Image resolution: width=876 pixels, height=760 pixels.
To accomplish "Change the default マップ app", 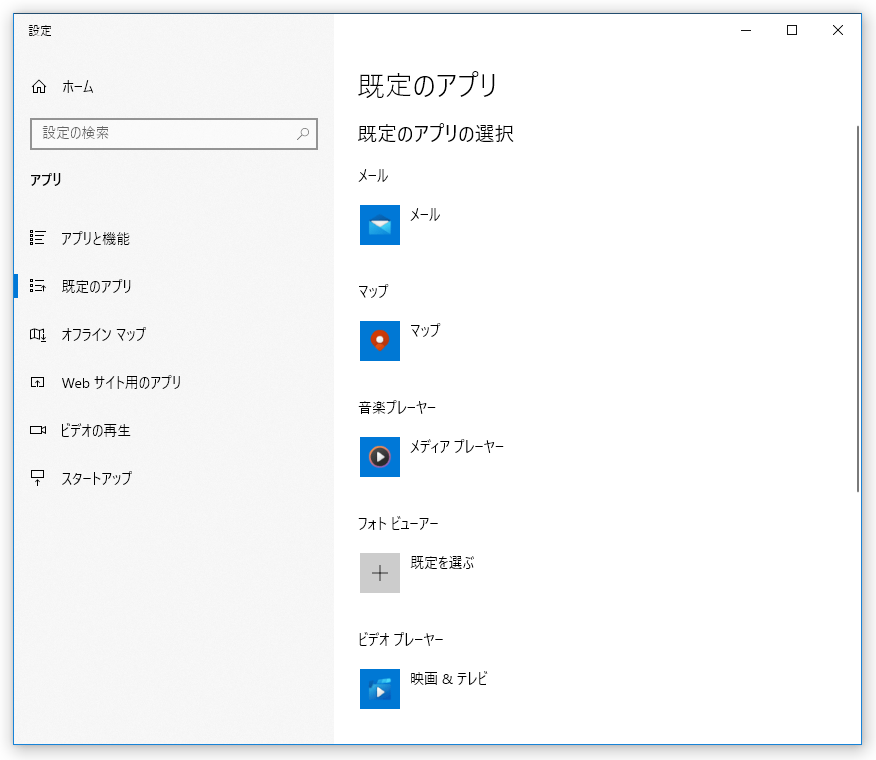I will (425, 330).
